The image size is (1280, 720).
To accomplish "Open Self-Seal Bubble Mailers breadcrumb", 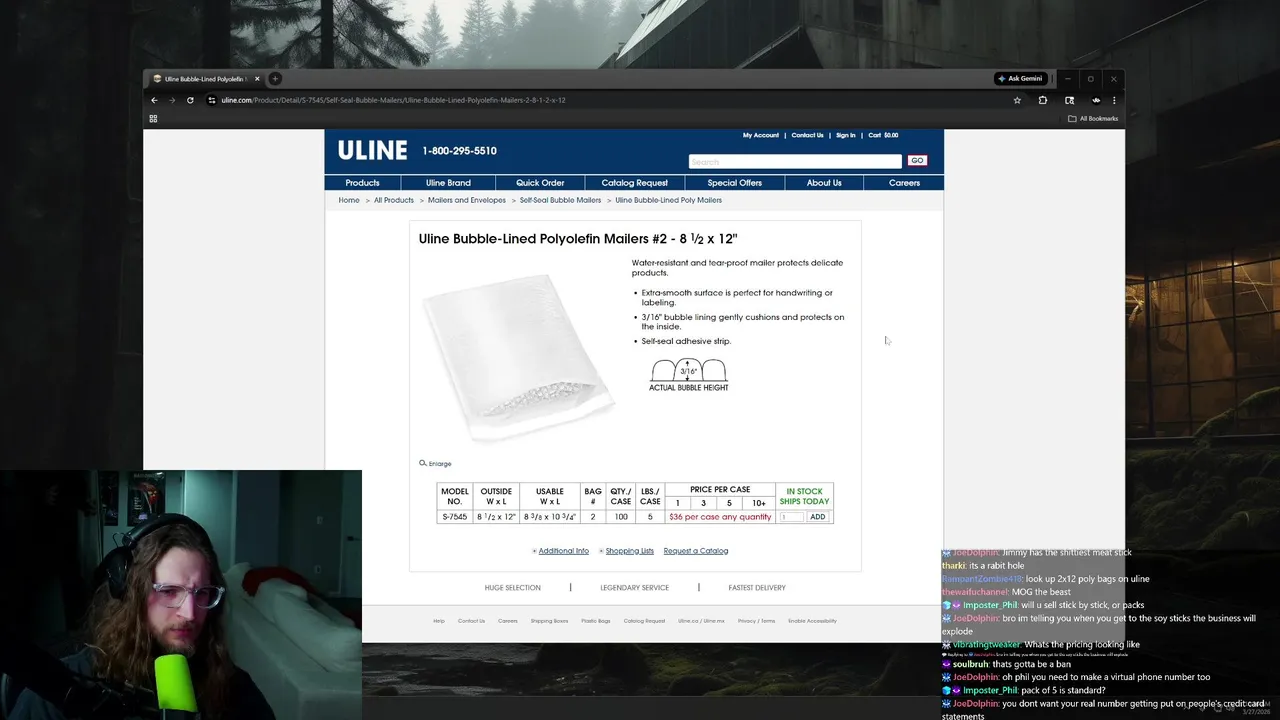I will pos(560,200).
